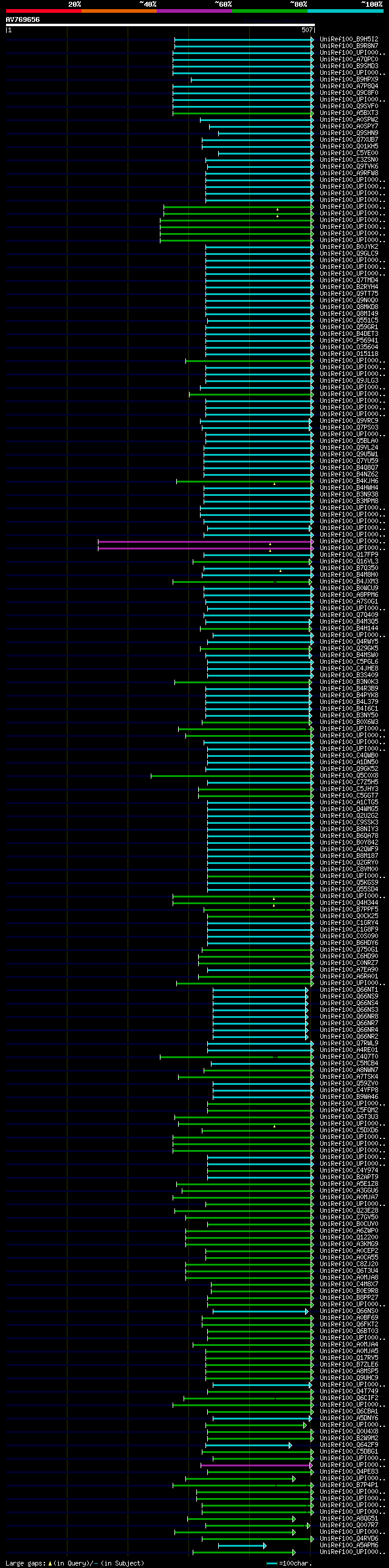Image resolution: width=389 pixels, height=1568 pixels.
Task: Select the UniRef100_C4Y974 label
Action: tap(349, 1171)
